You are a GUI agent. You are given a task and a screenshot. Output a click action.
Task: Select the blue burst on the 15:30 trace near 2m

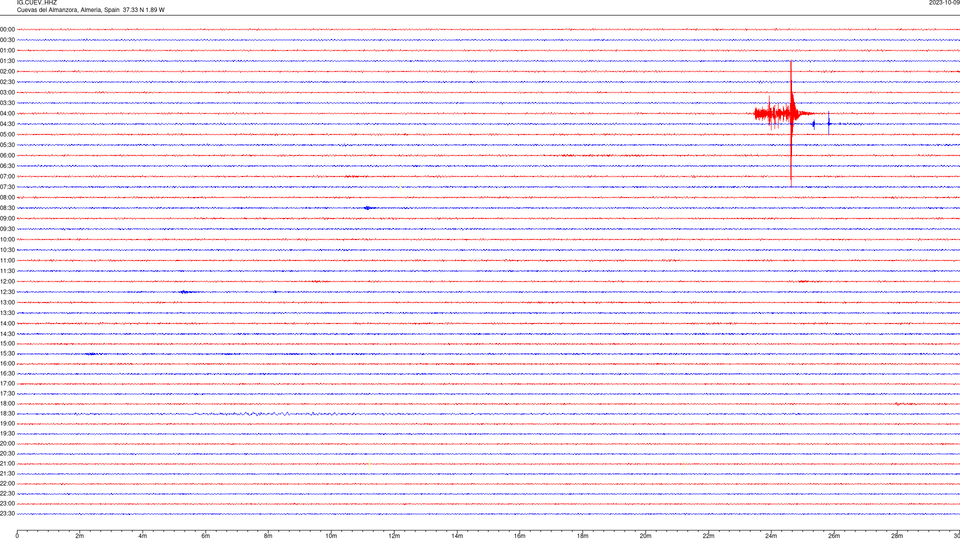tap(92, 354)
